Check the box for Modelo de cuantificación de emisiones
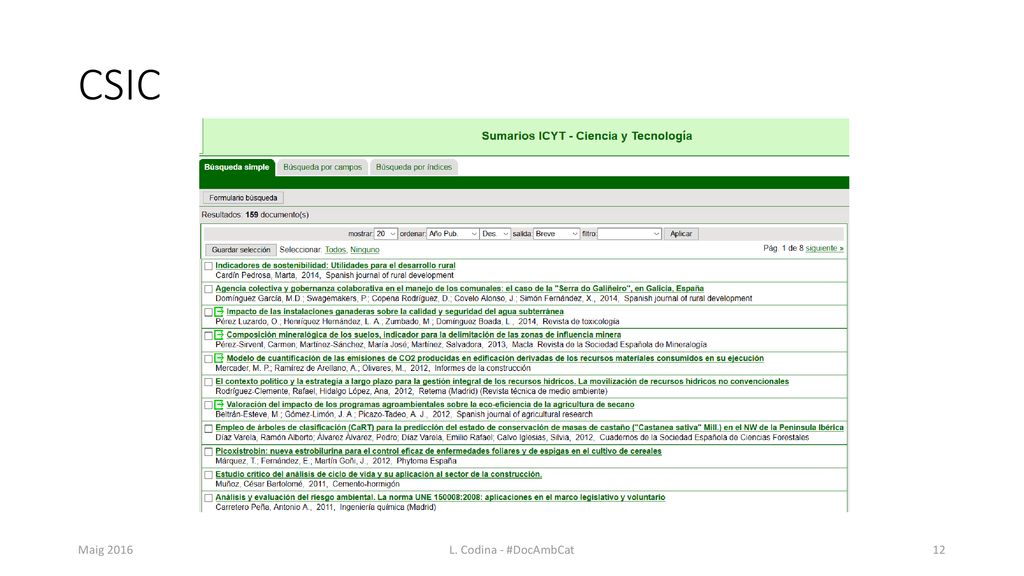Viewport: 1024px width, 576px height. point(208,359)
